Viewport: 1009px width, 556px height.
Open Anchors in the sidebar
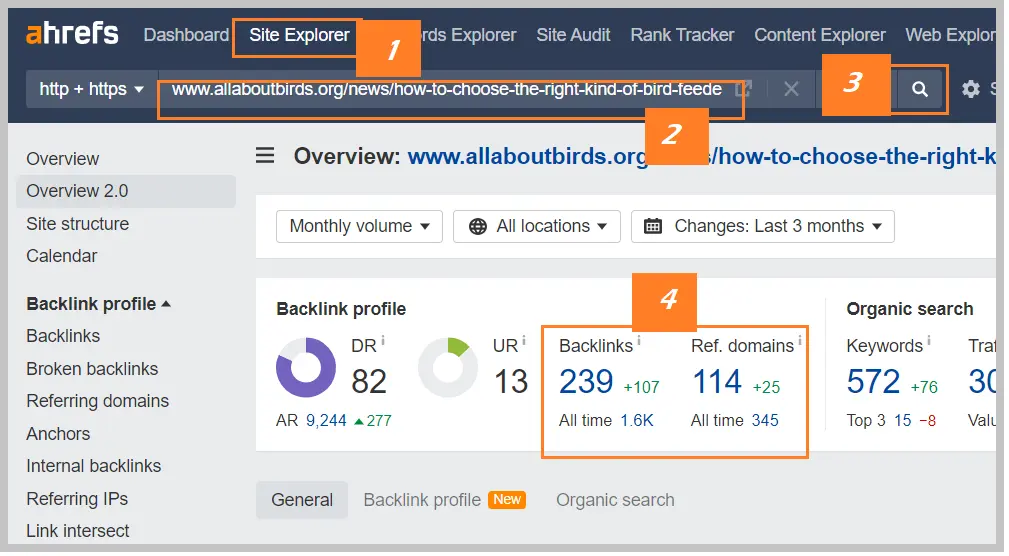pyautogui.click(x=58, y=434)
